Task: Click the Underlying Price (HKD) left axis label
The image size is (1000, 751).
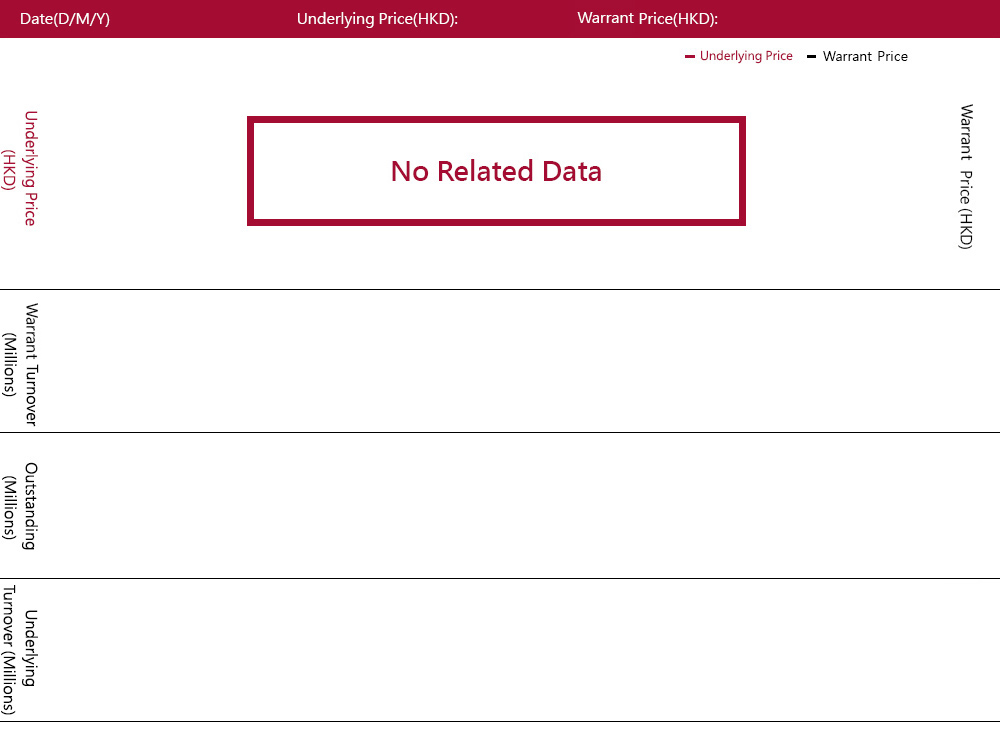Action: pos(20,168)
